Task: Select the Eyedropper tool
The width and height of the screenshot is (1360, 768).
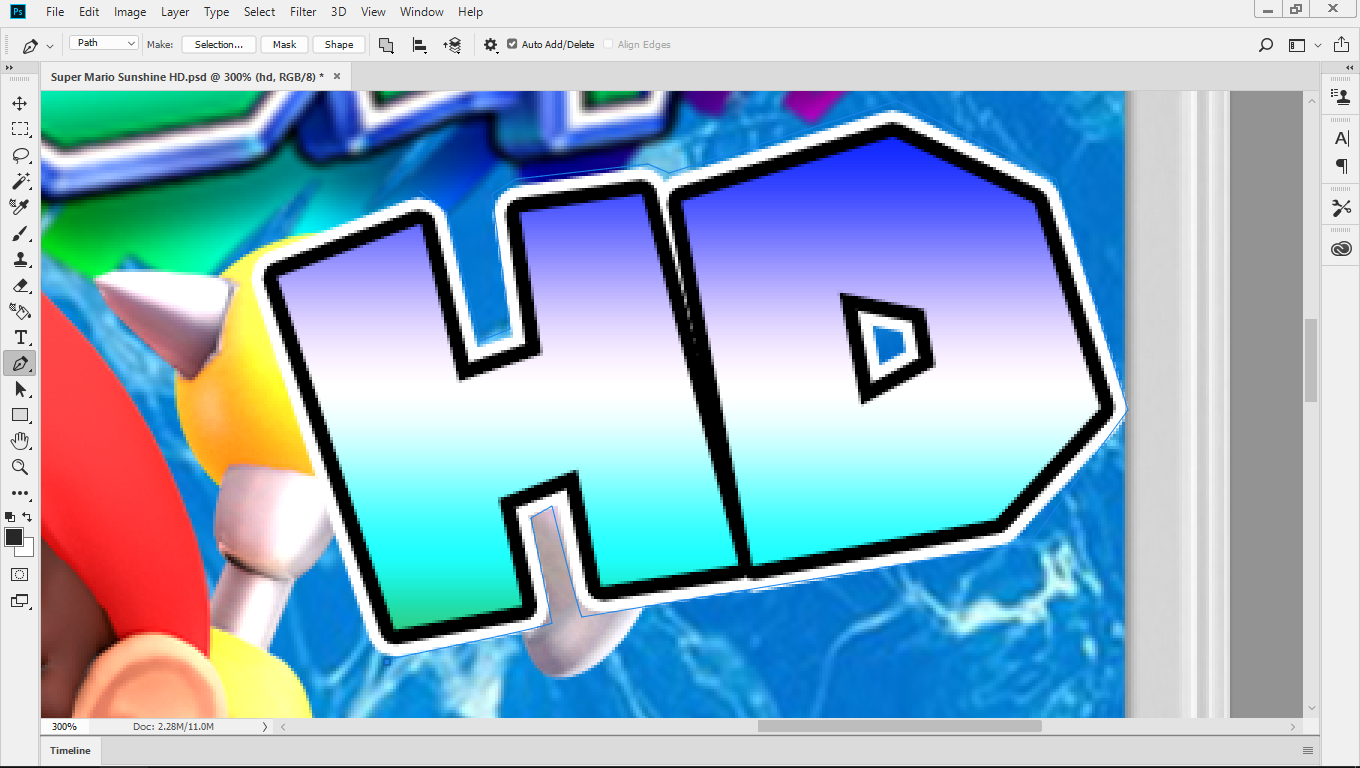Action: click(x=20, y=207)
